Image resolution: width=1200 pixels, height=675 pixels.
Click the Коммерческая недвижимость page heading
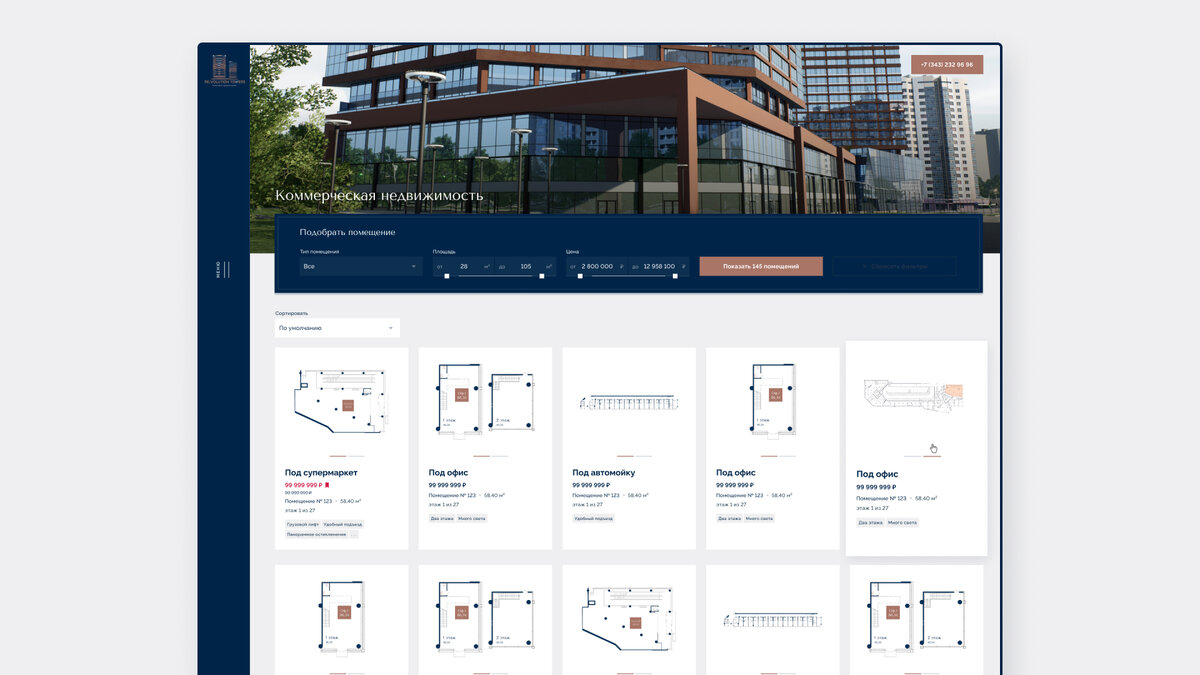pyautogui.click(x=379, y=196)
